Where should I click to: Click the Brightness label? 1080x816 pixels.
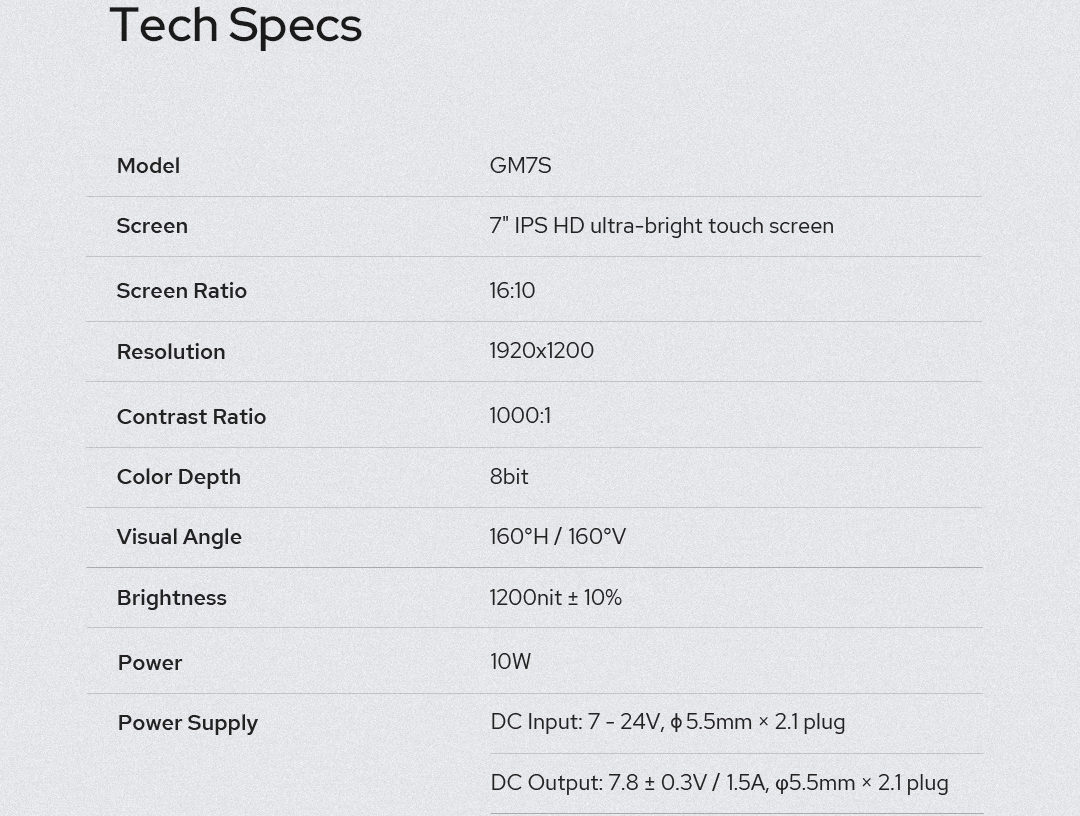coord(171,598)
